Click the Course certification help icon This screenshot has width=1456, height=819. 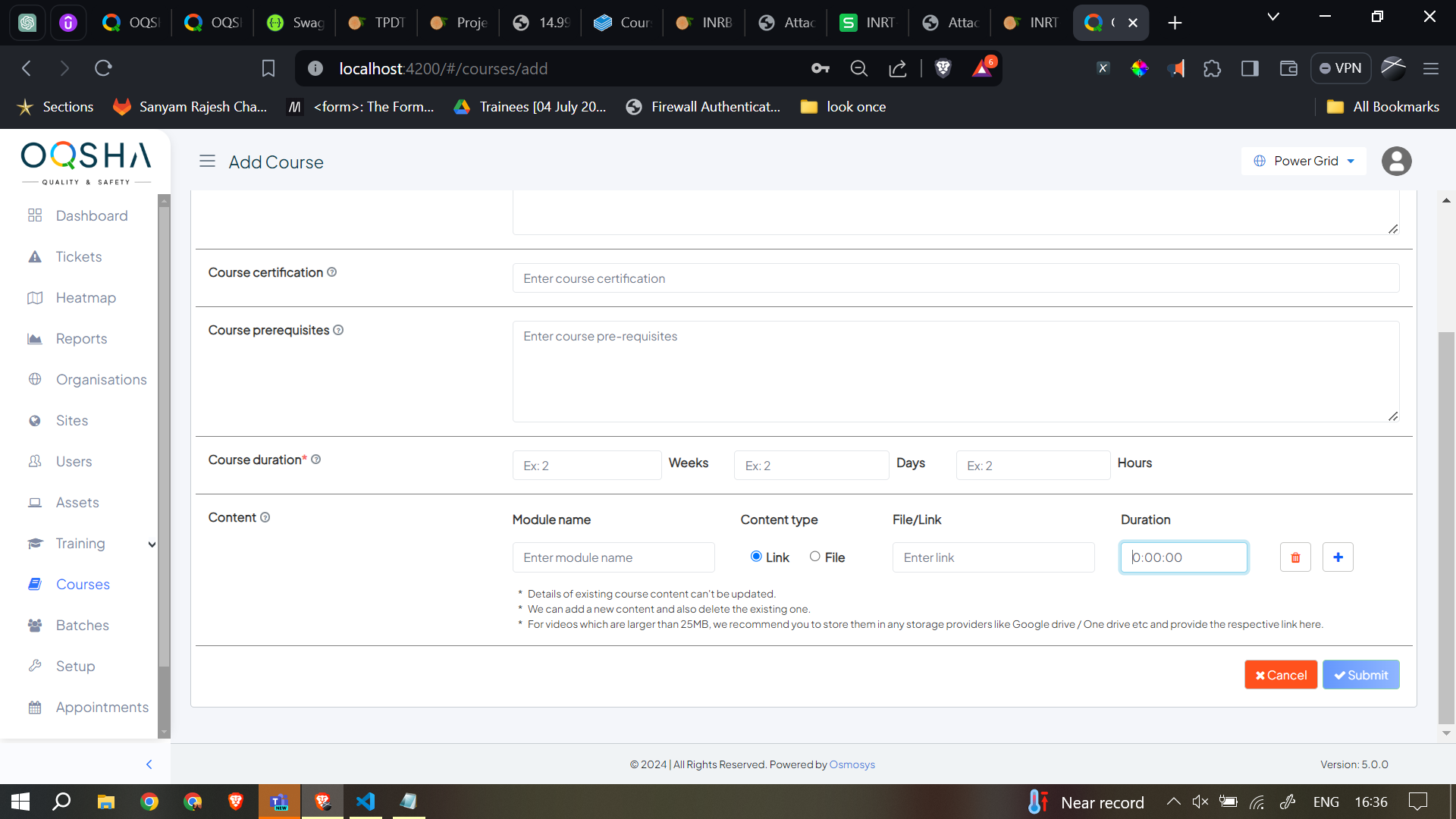click(x=332, y=272)
